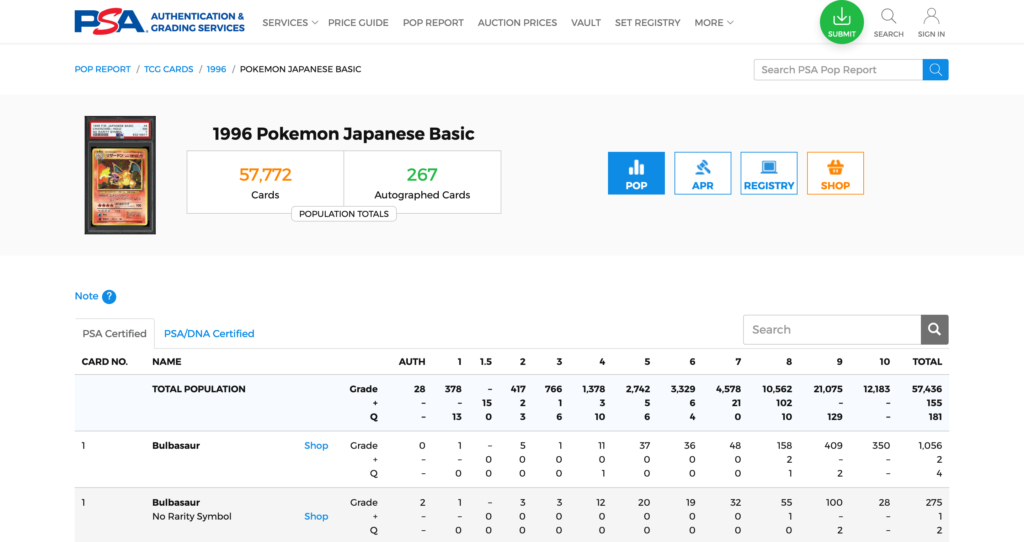1024x542 pixels.
Task: Click the Population Totals label
Action: (344, 214)
